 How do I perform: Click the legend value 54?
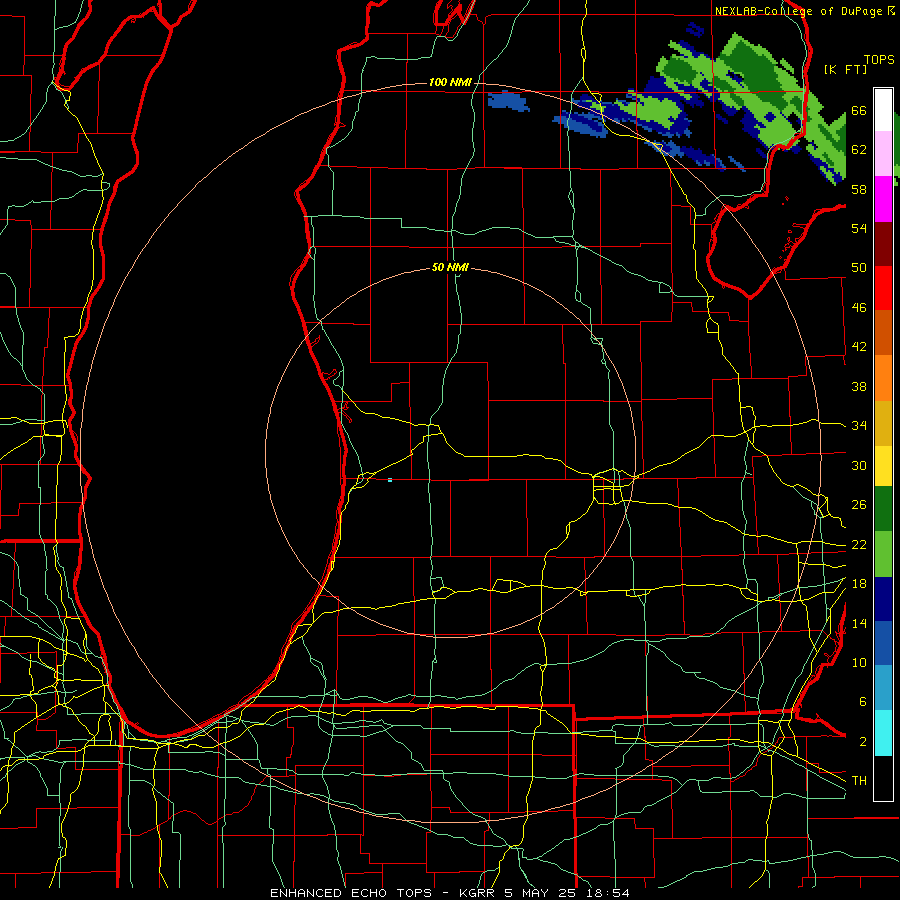(859, 228)
